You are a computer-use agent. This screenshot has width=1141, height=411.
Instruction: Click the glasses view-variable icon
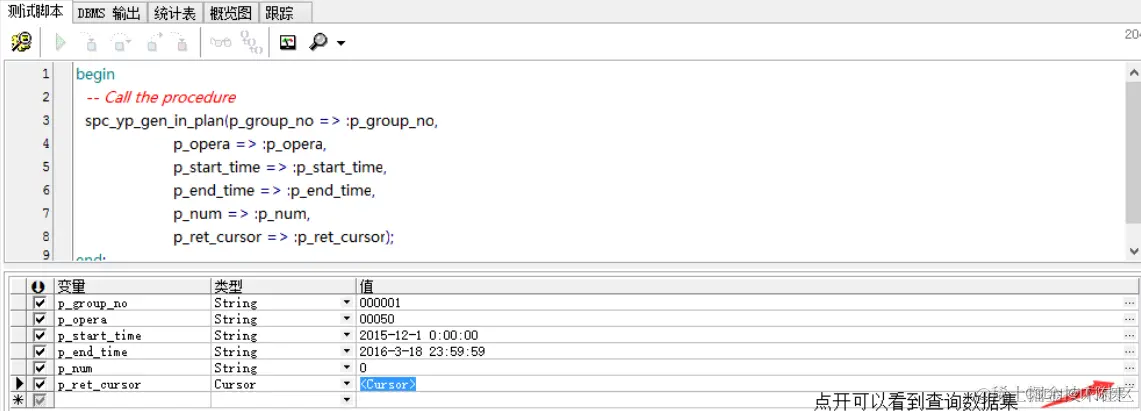[x=221, y=43]
